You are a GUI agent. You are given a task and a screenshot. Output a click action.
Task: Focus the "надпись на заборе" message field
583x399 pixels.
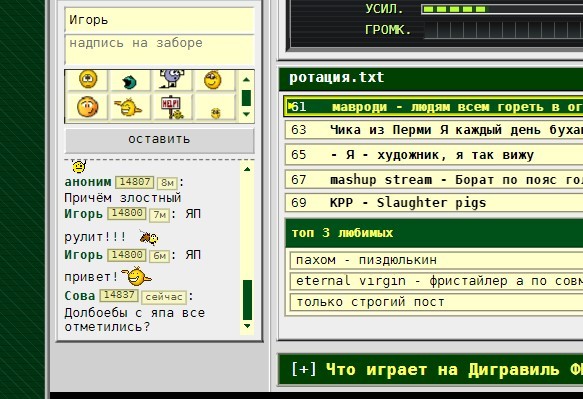[160, 50]
